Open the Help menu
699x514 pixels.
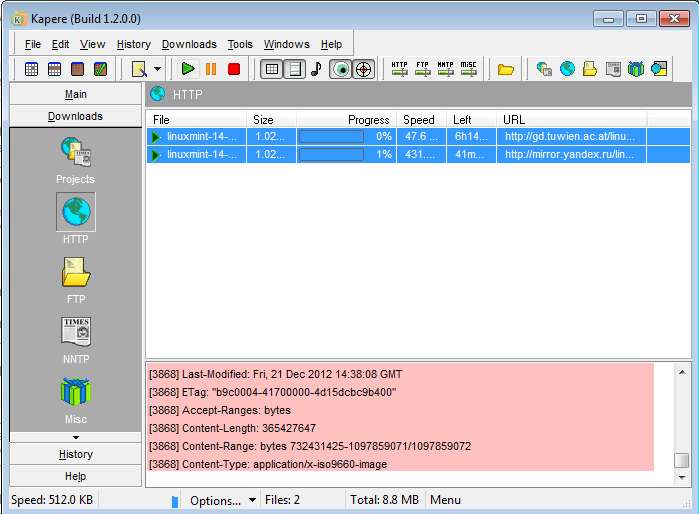pyautogui.click(x=331, y=44)
